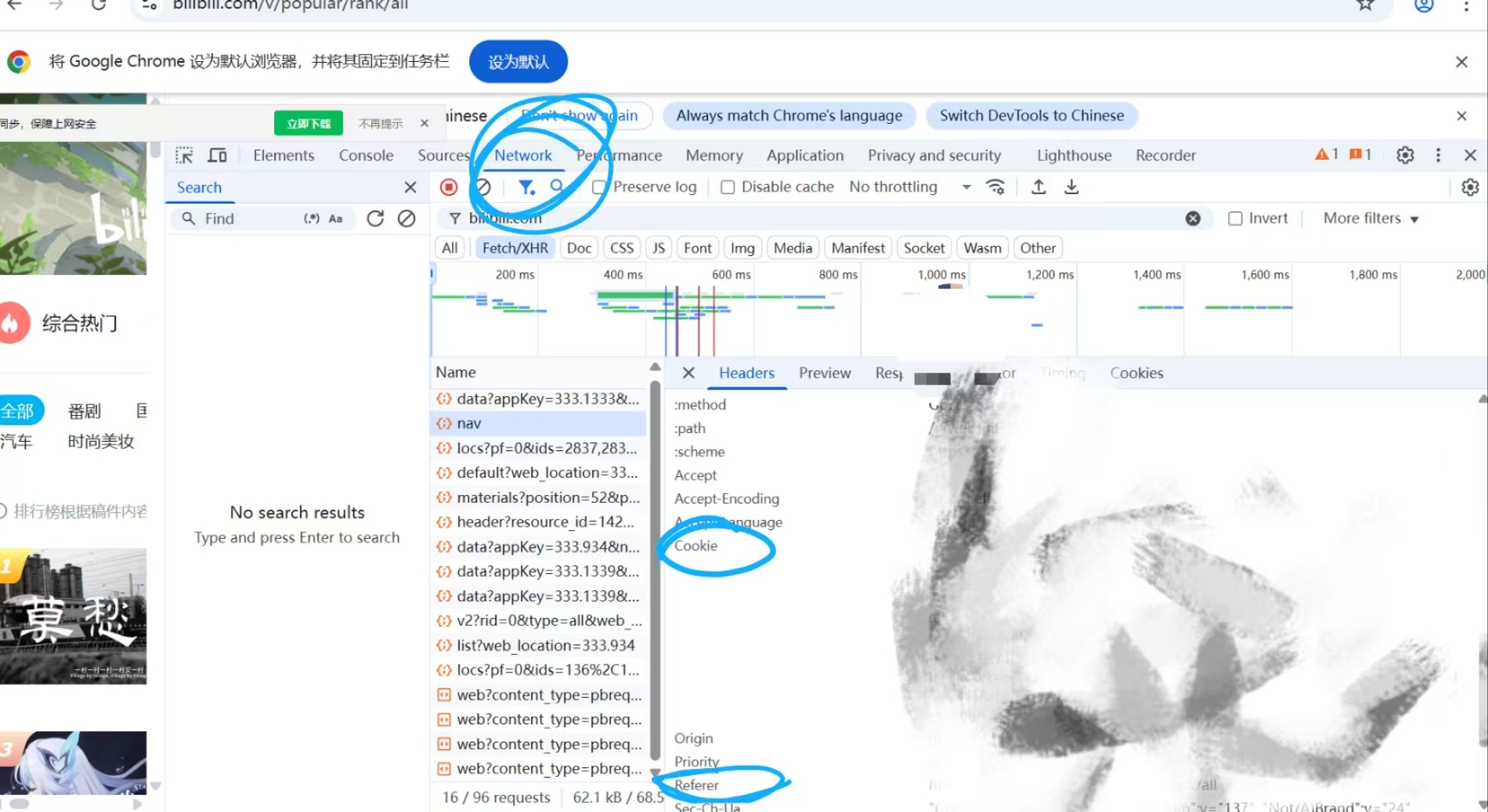
Task: Open network request search
Action: (557, 186)
